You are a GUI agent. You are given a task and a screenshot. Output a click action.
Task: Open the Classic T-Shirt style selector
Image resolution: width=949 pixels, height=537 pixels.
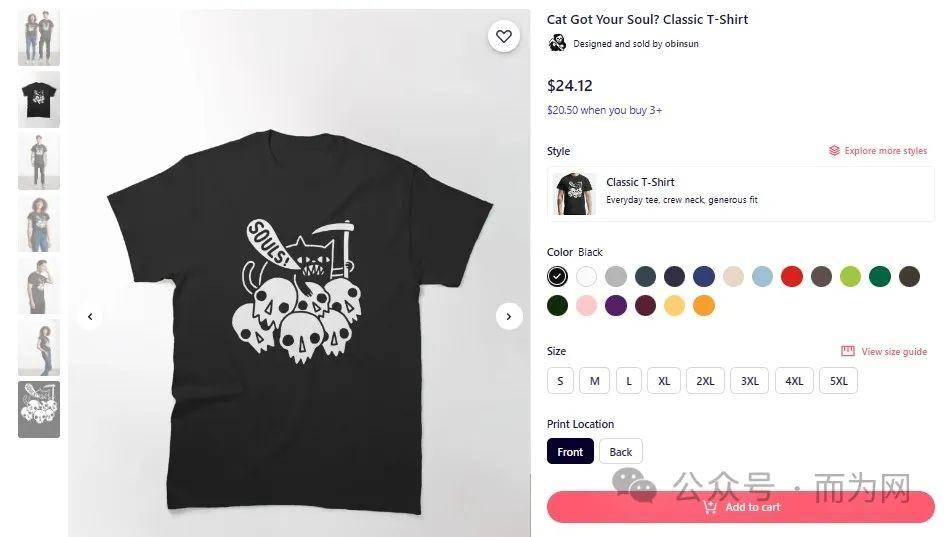(741, 194)
